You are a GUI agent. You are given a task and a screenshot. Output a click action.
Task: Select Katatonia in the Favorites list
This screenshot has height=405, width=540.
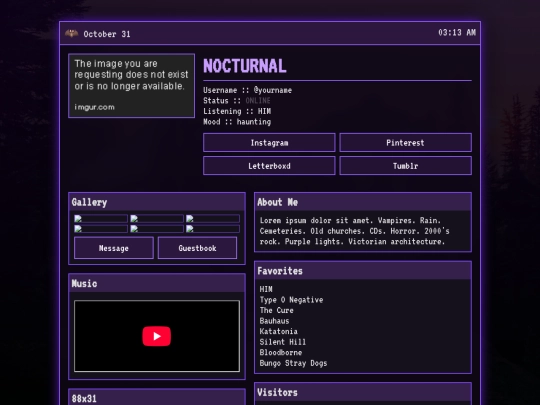(x=279, y=331)
